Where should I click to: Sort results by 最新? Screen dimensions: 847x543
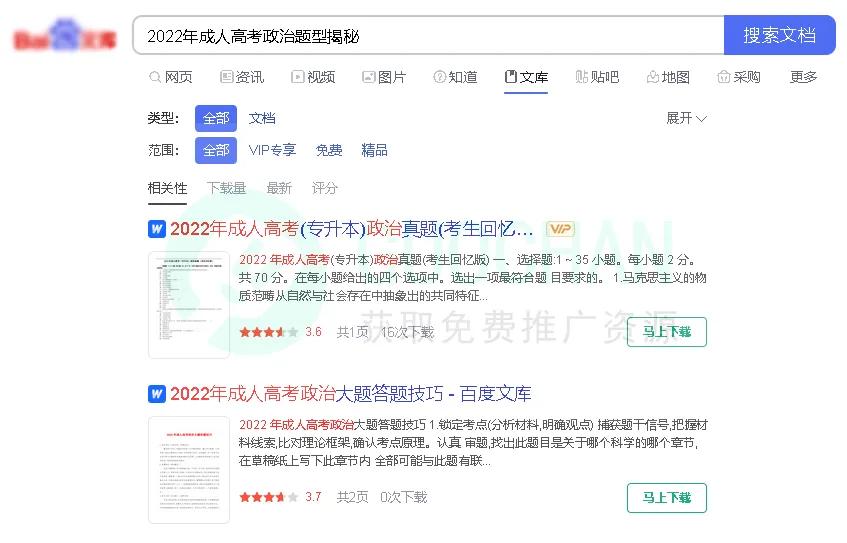point(279,189)
